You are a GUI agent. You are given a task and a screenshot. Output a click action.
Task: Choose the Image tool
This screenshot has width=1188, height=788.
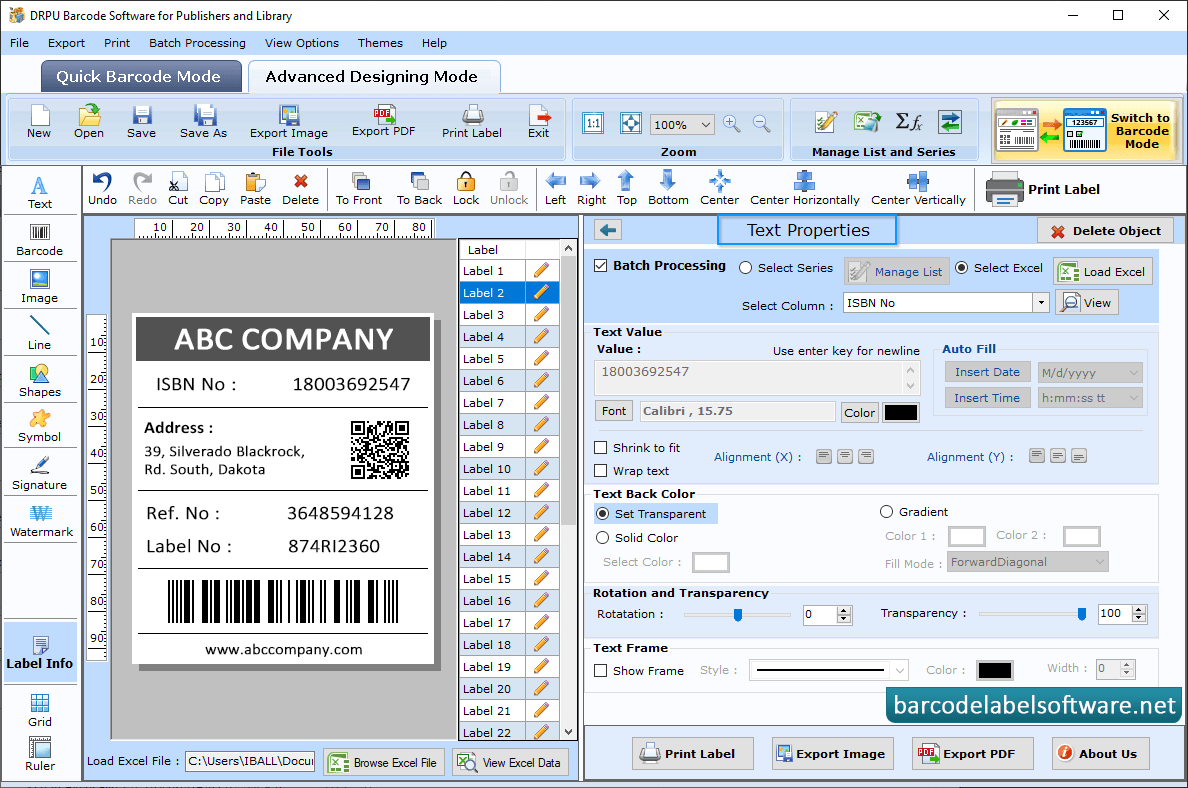pos(39,287)
